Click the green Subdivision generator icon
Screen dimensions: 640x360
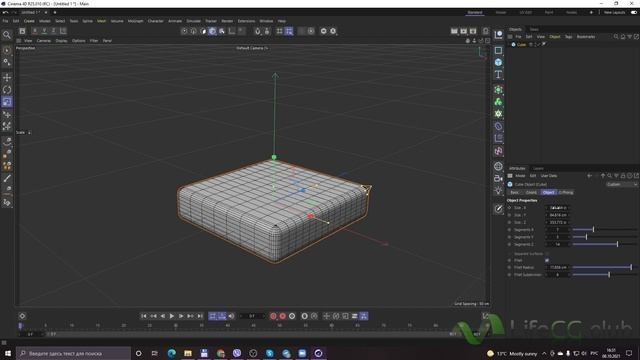point(498,90)
